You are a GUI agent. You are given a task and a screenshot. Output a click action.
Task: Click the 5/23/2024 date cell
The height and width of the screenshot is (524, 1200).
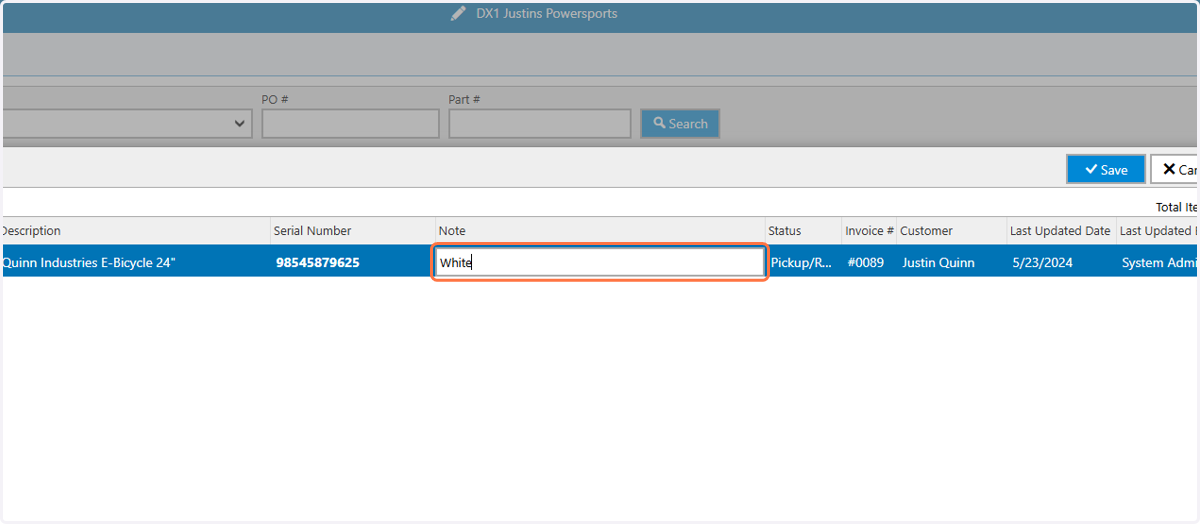pyautogui.click(x=1061, y=262)
